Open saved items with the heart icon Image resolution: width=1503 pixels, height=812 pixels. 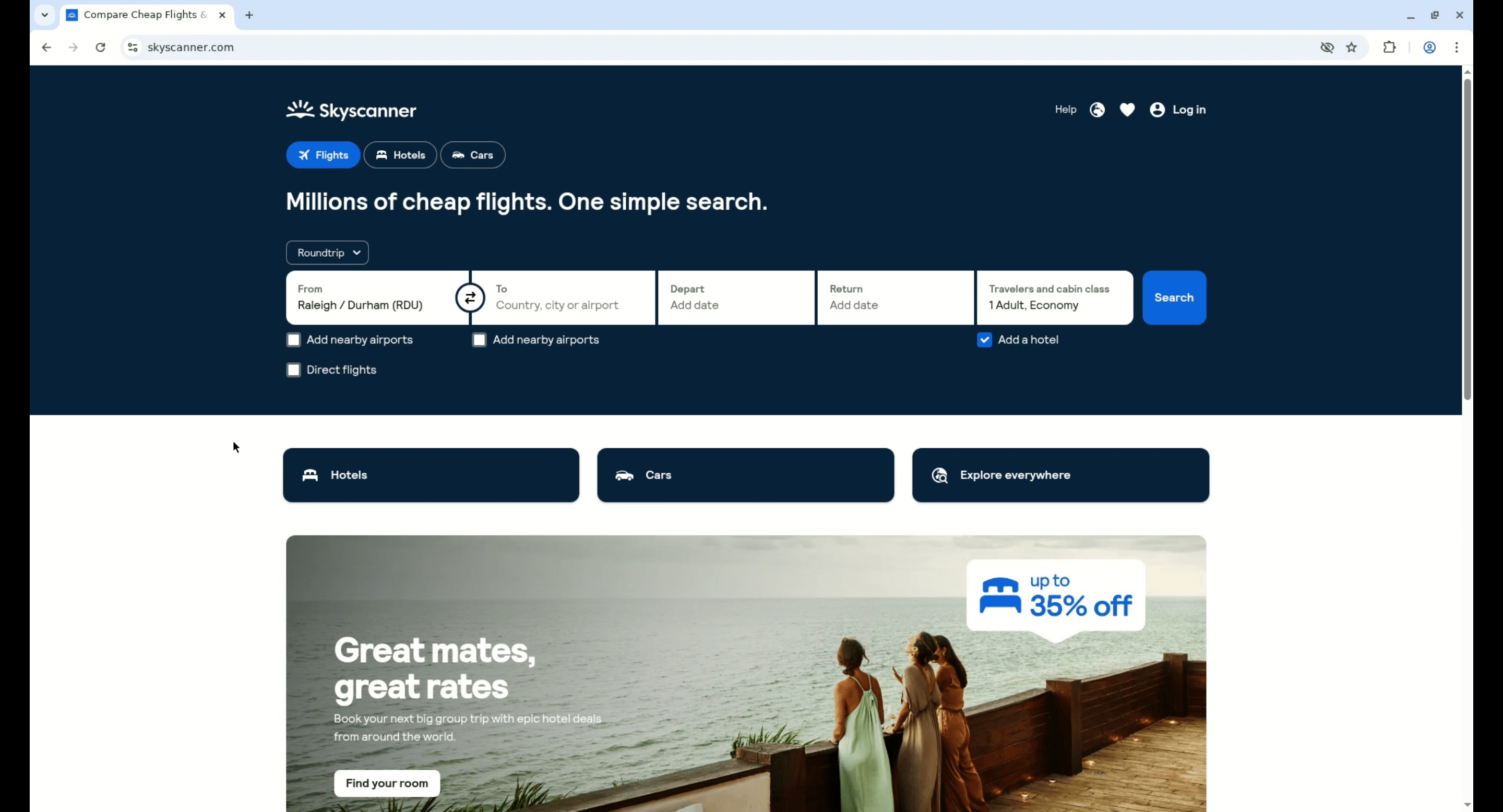pyautogui.click(x=1127, y=110)
